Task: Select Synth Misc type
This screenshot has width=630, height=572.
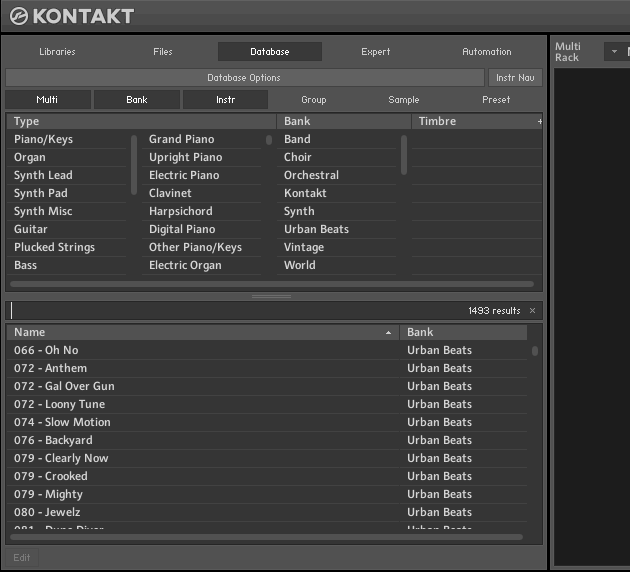Action: 67,211
